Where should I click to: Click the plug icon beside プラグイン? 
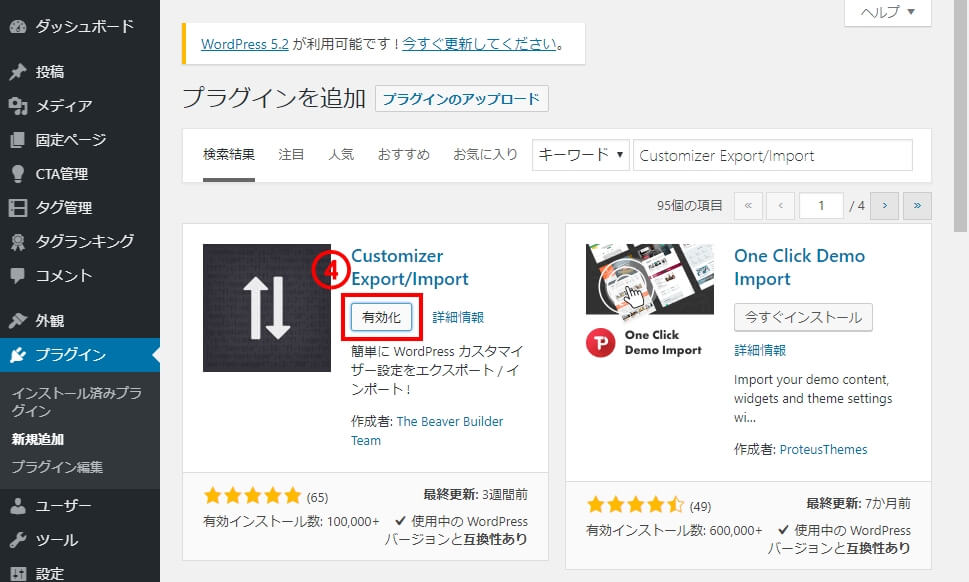tap(18, 355)
